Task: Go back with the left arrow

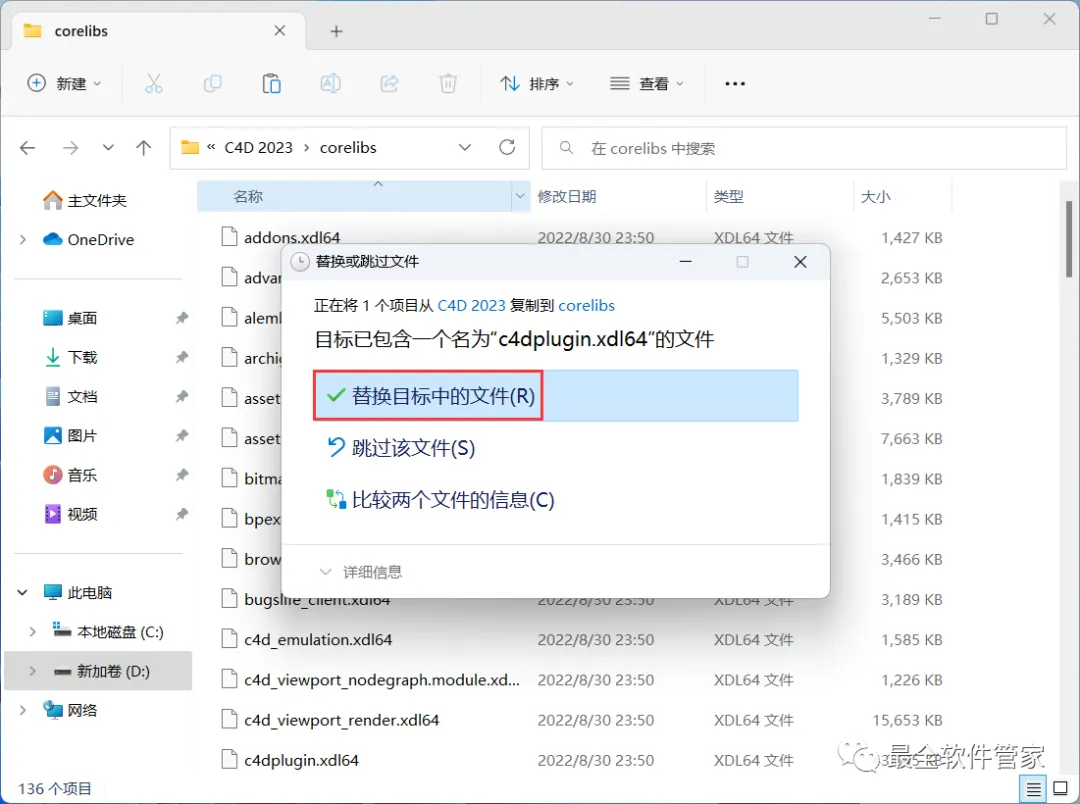Action: [x=28, y=147]
